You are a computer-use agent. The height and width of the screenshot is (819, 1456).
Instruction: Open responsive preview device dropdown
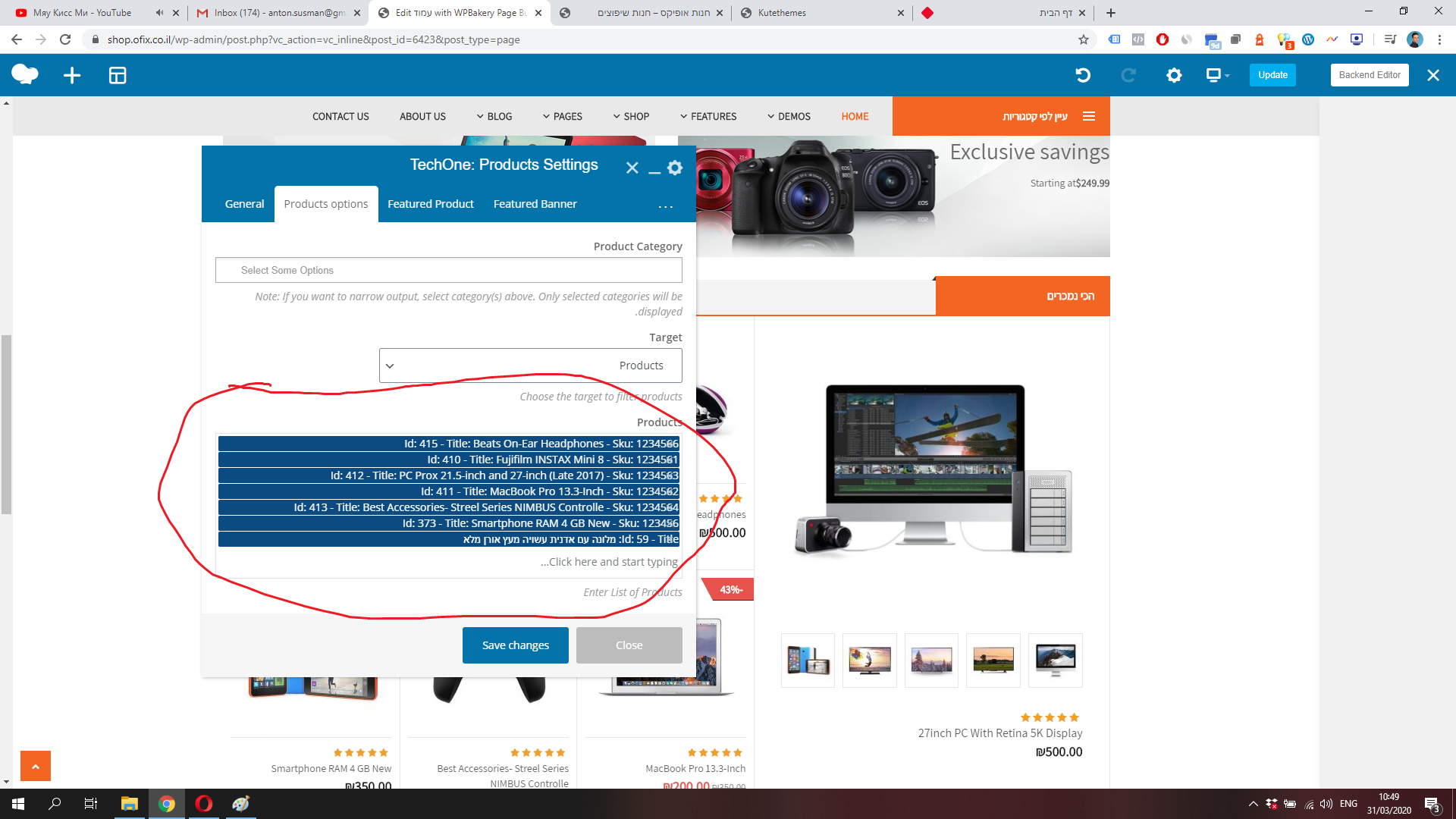point(1218,75)
